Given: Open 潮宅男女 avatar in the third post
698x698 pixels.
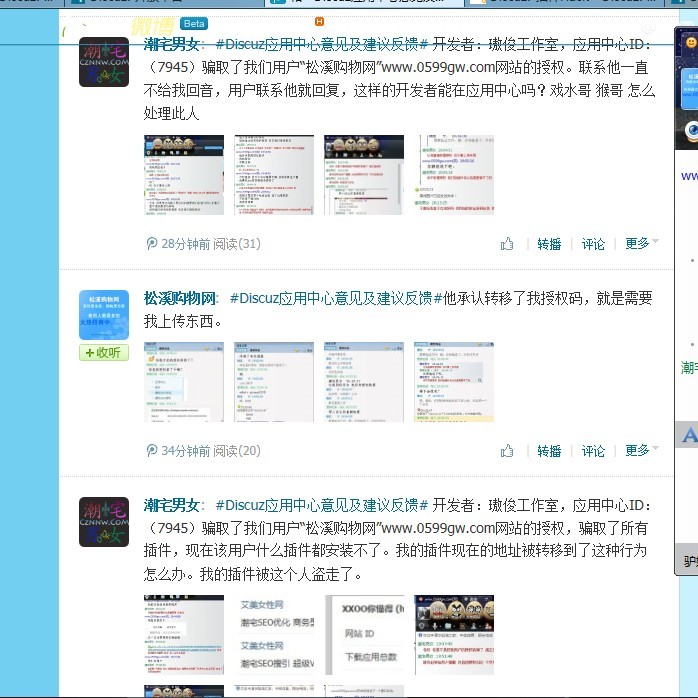Looking at the screenshot, I should tap(104, 522).
